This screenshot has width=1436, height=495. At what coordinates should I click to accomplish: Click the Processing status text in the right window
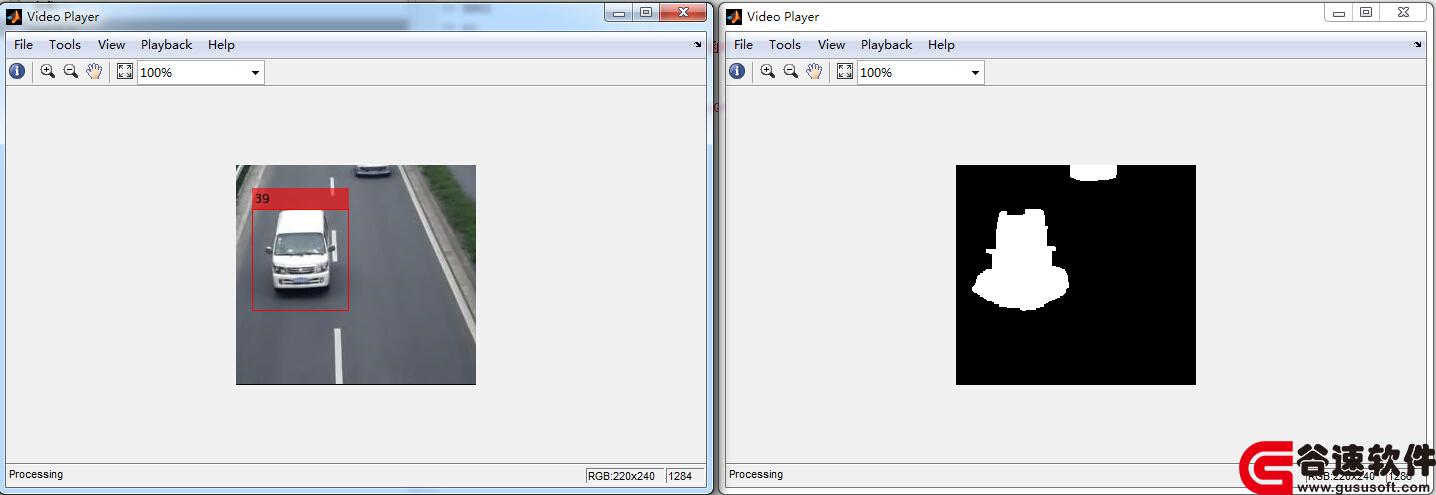point(756,474)
